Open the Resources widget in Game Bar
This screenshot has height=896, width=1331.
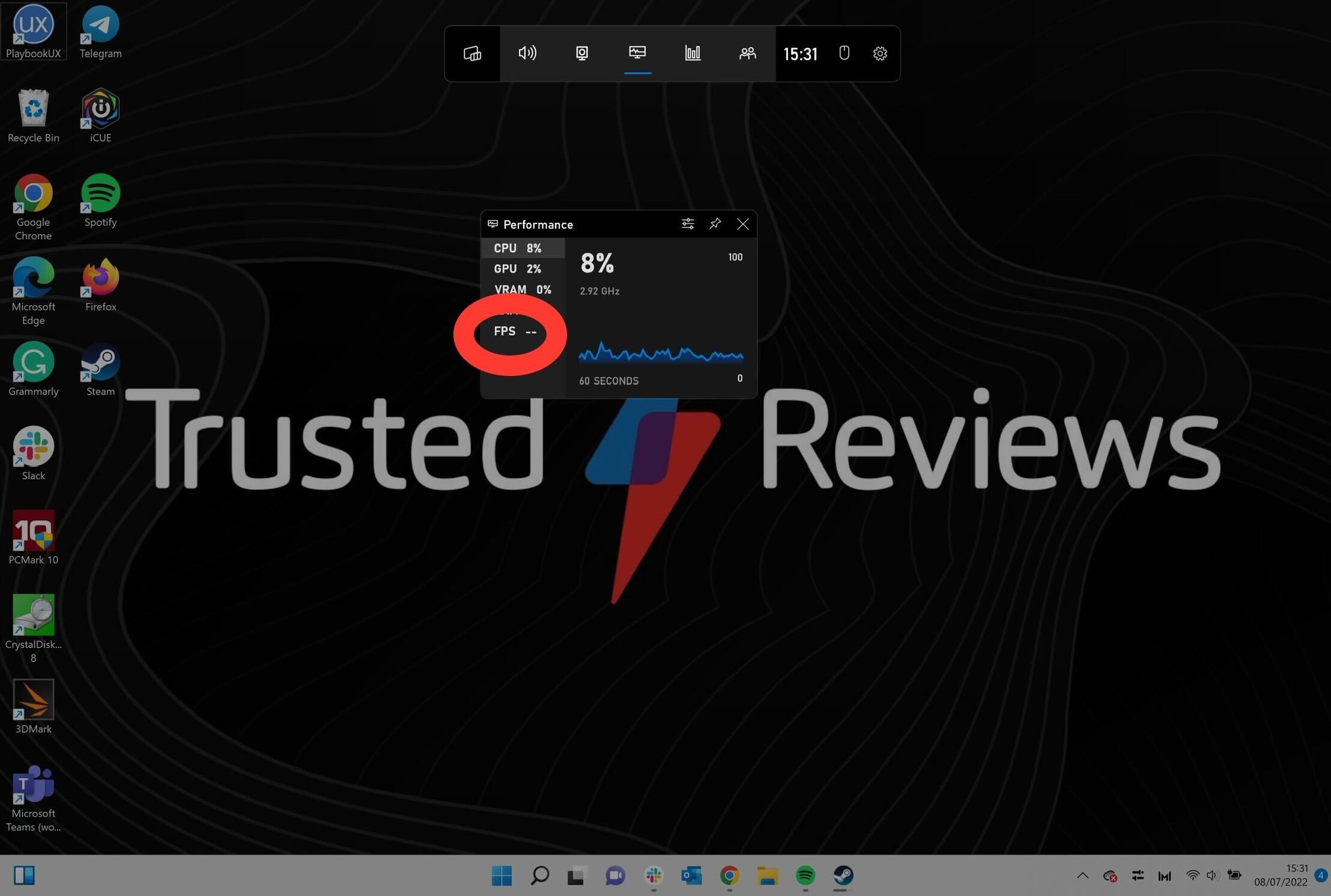[693, 53]
